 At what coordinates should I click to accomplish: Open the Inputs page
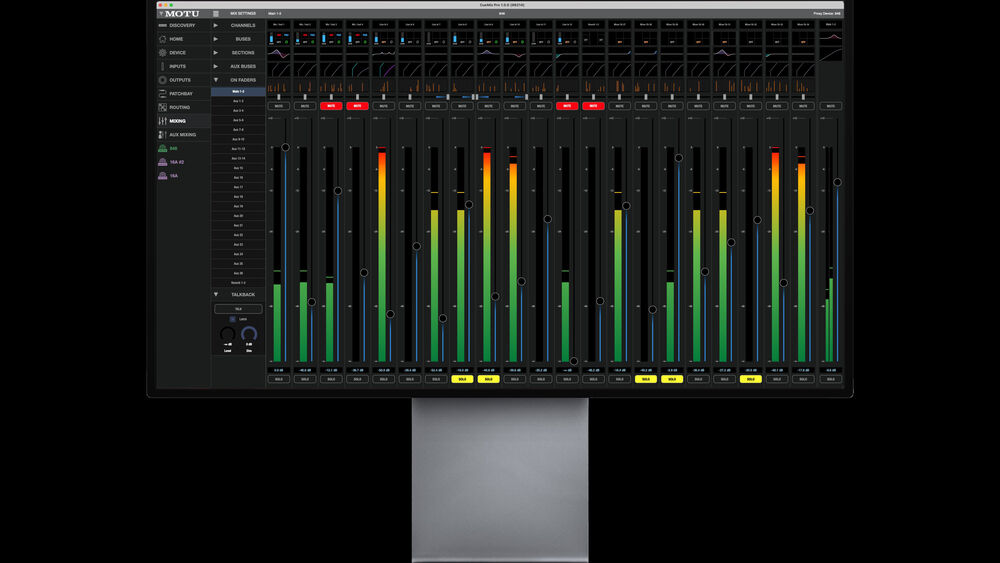tap(177, 66)
